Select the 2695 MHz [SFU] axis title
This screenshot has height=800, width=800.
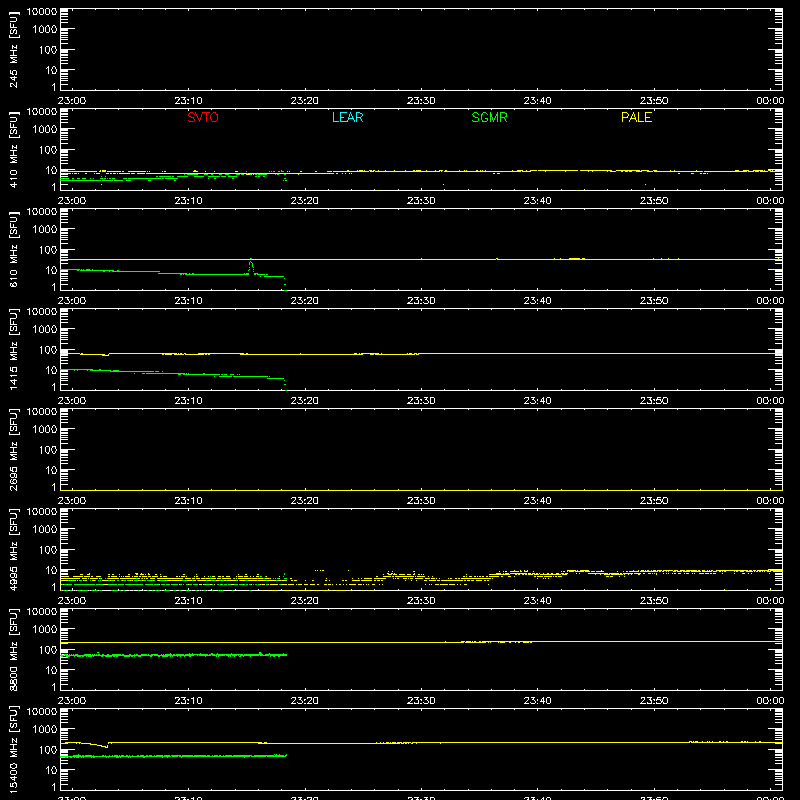pos(14,449)
